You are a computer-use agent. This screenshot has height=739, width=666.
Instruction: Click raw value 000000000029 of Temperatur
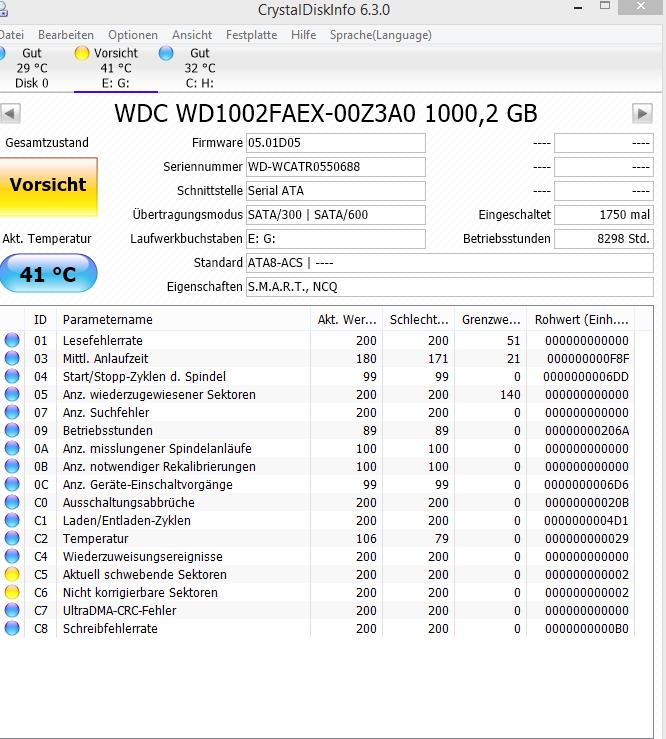[x=587, y=538]
